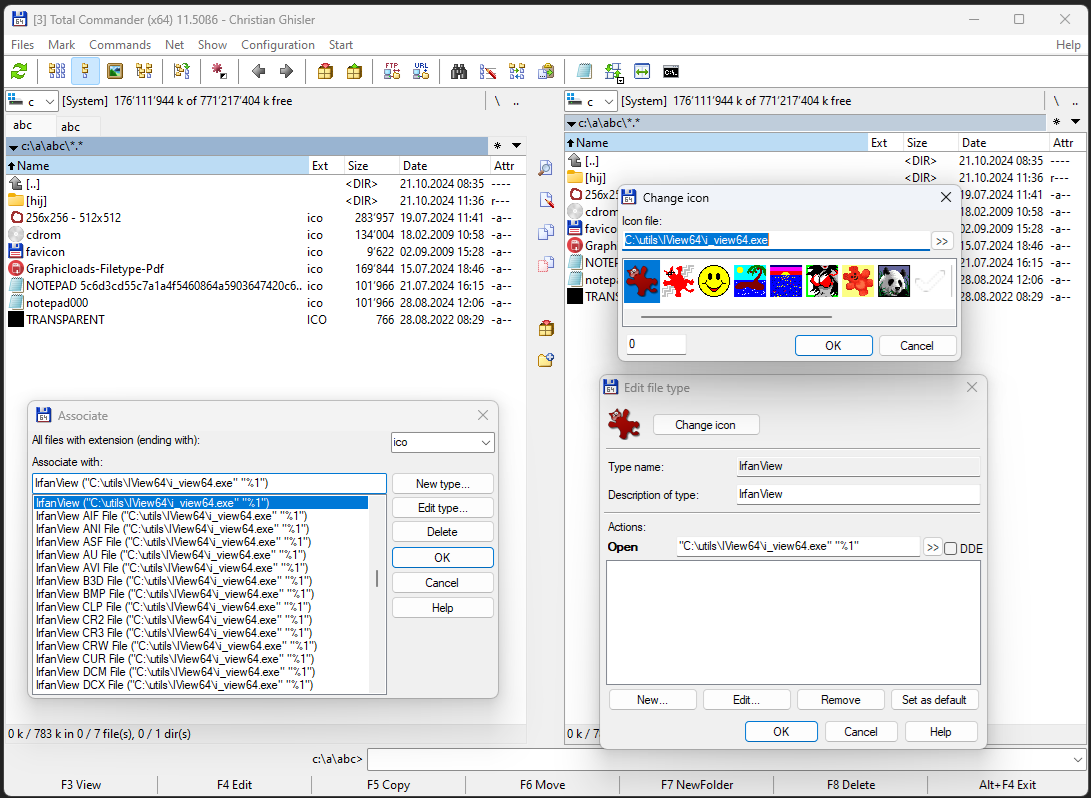Open synchronize directories toolbar icon
The height and width of the screenshot is (798, 1091).
tap(517, 71)
